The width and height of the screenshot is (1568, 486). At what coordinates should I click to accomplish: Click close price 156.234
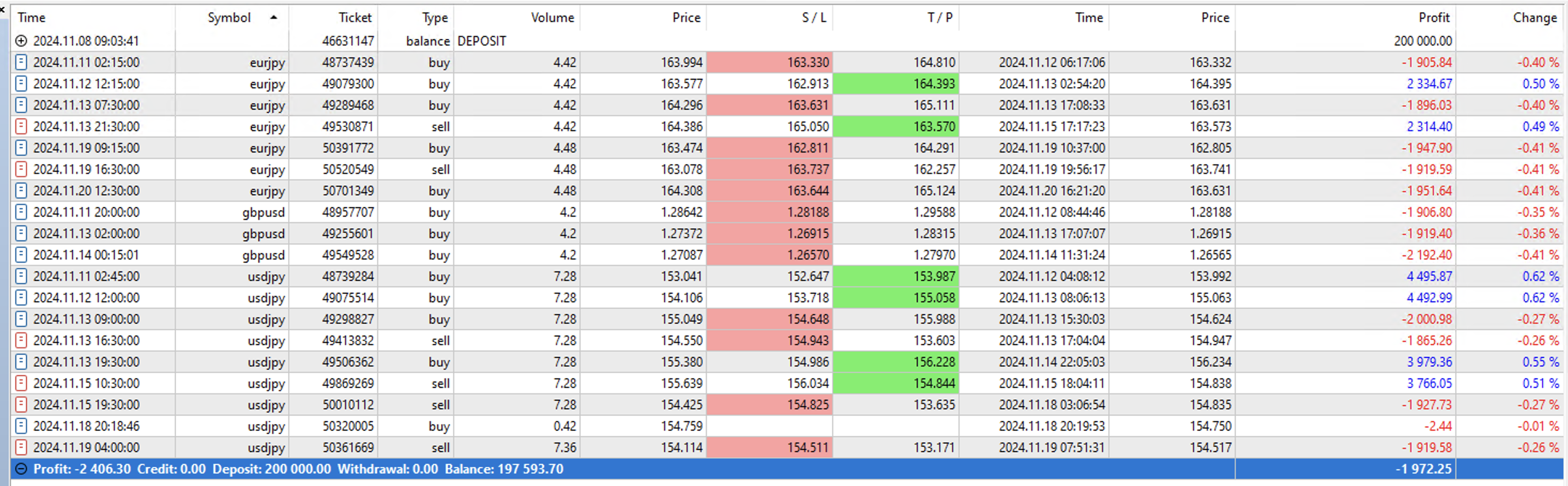coord(1210,361)
